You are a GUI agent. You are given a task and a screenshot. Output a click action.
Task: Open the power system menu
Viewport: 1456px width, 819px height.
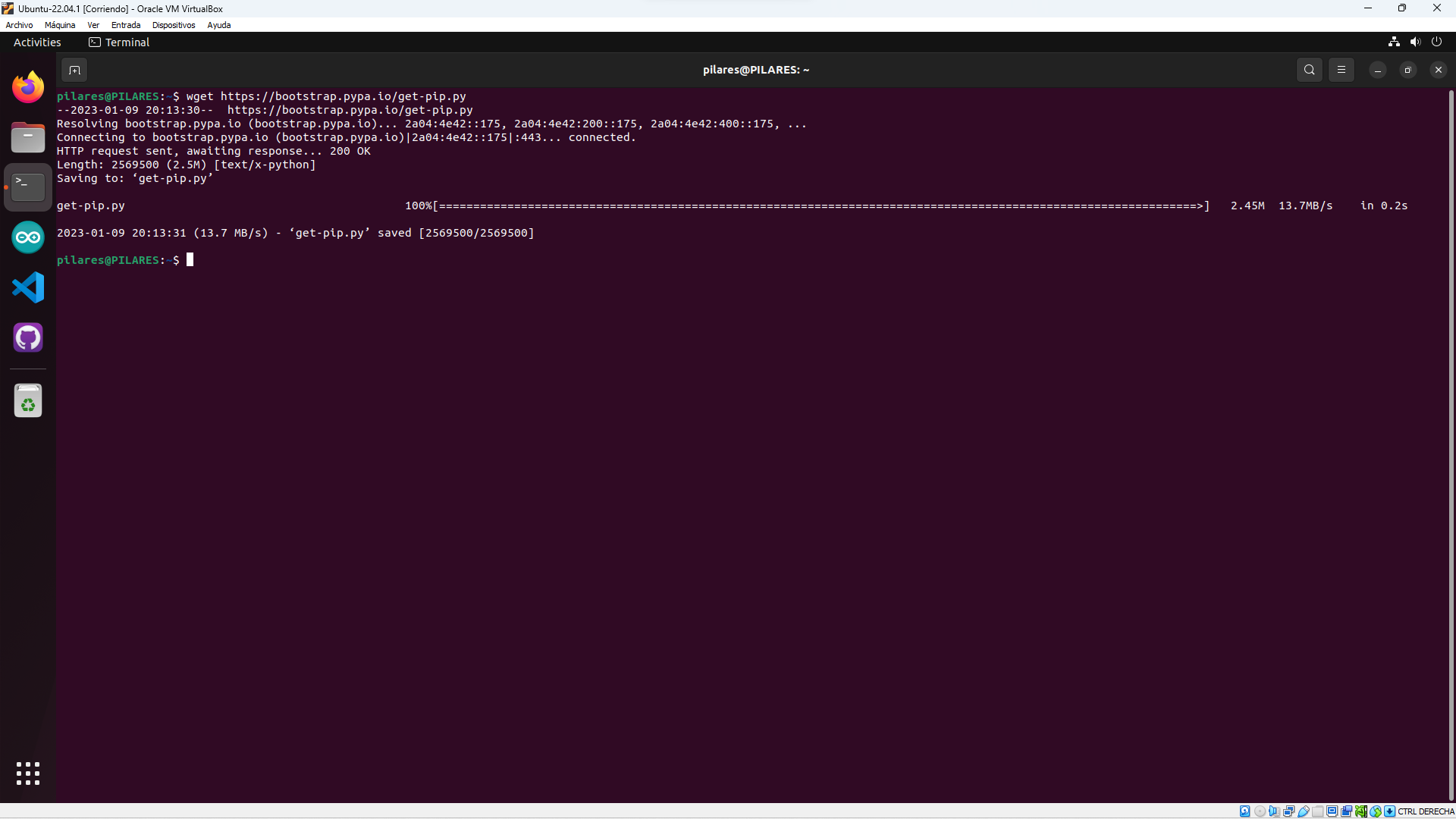[x=1436, y=42]
